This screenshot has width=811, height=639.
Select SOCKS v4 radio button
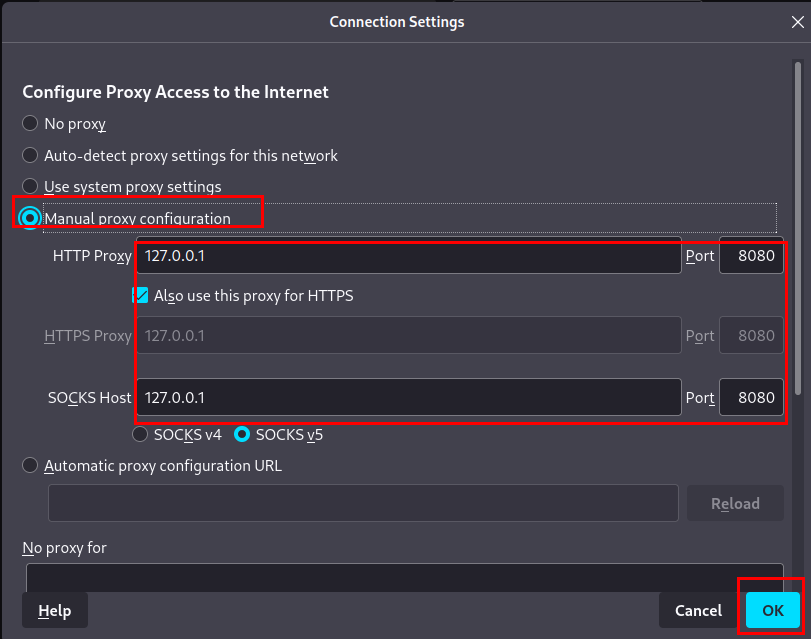pyautogui.click(x=141, y=435)
